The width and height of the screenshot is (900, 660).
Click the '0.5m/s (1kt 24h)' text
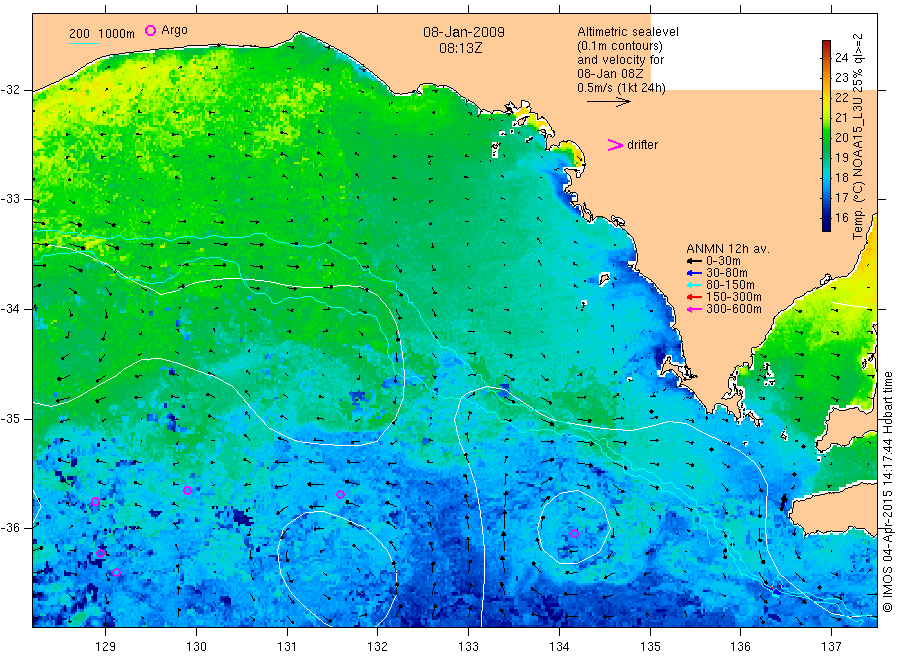pyautogui.click(x=622, y=88)
